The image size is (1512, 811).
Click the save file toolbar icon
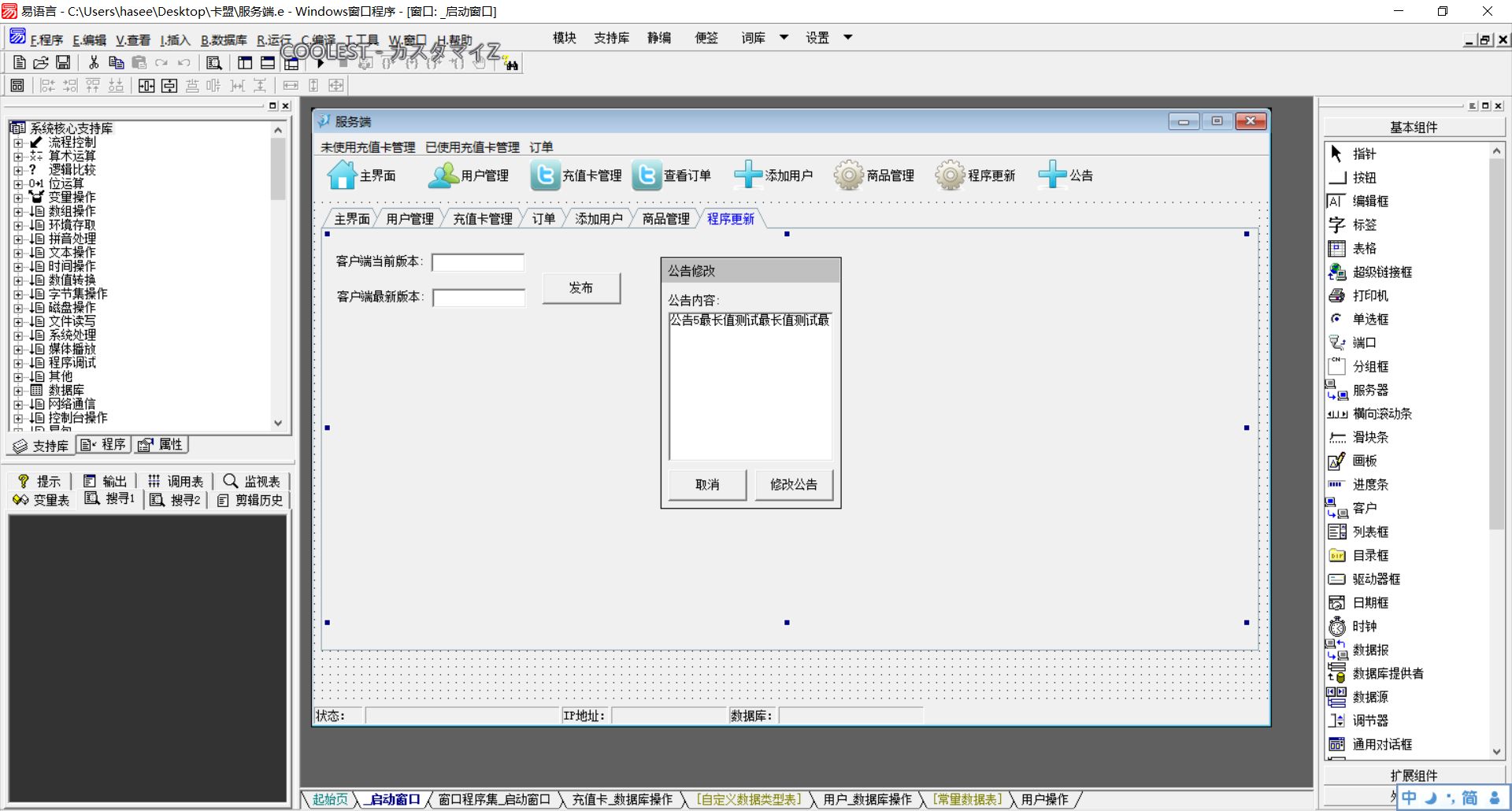tap(63, 63)
